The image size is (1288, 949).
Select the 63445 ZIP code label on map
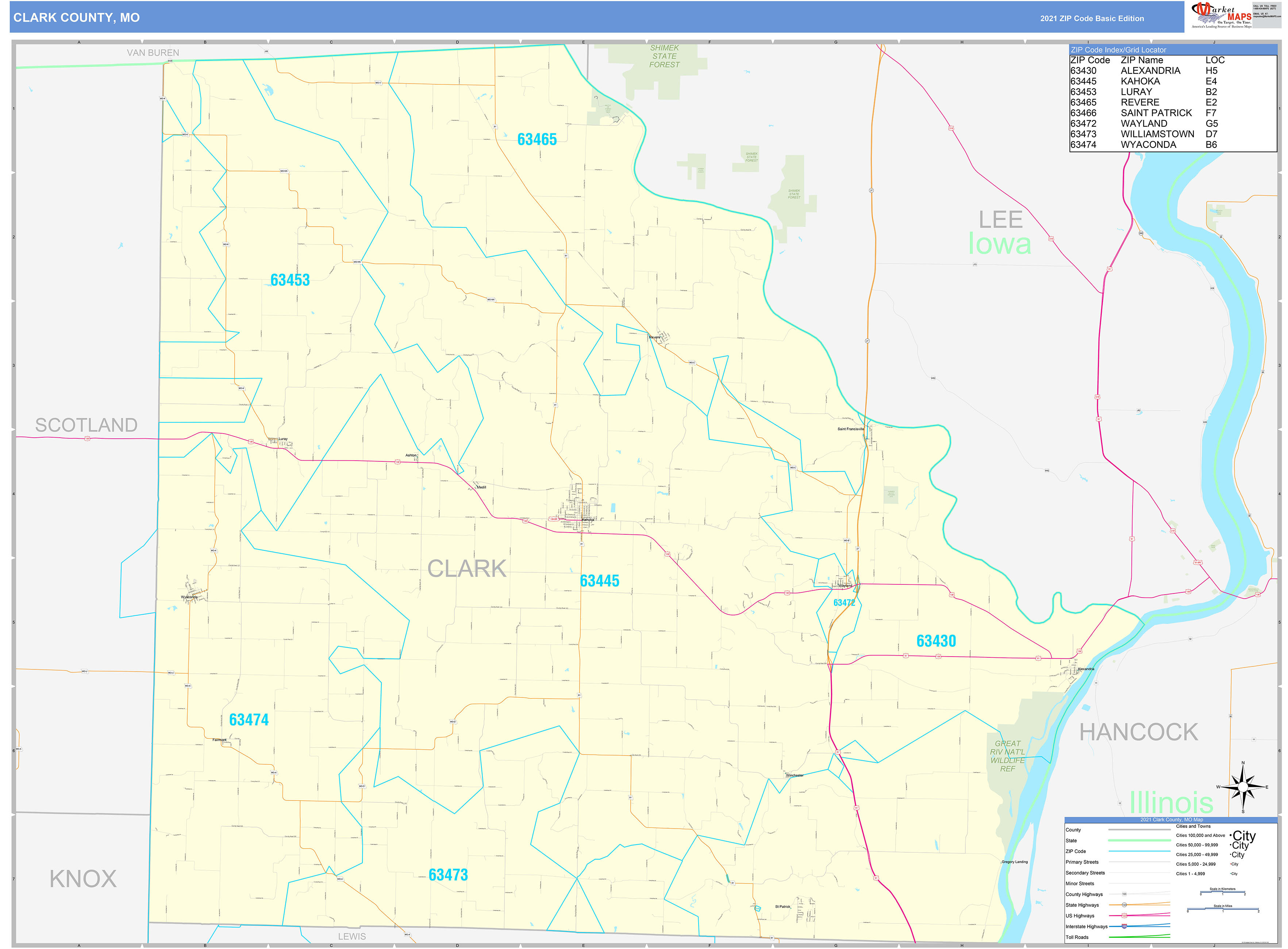click(x=600, y=581)
